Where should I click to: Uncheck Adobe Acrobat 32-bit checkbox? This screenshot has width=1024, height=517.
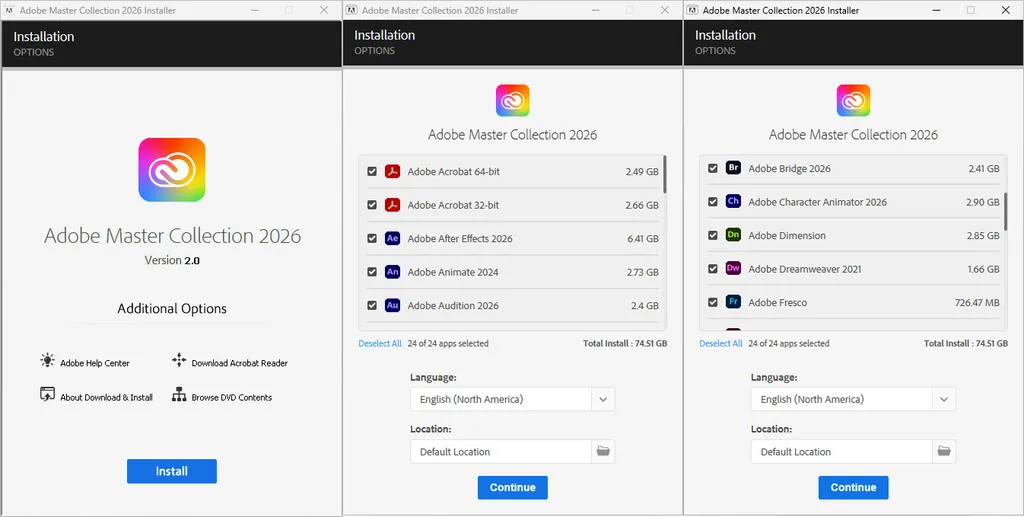click(372, 205)
